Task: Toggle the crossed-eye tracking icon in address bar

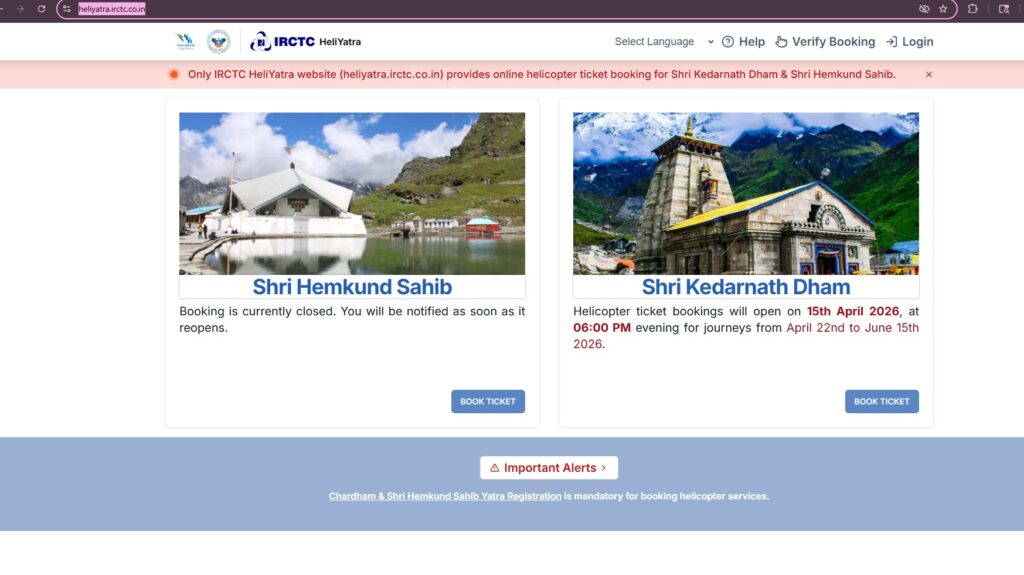Action: pyautogui.click(x=923, y=9)
